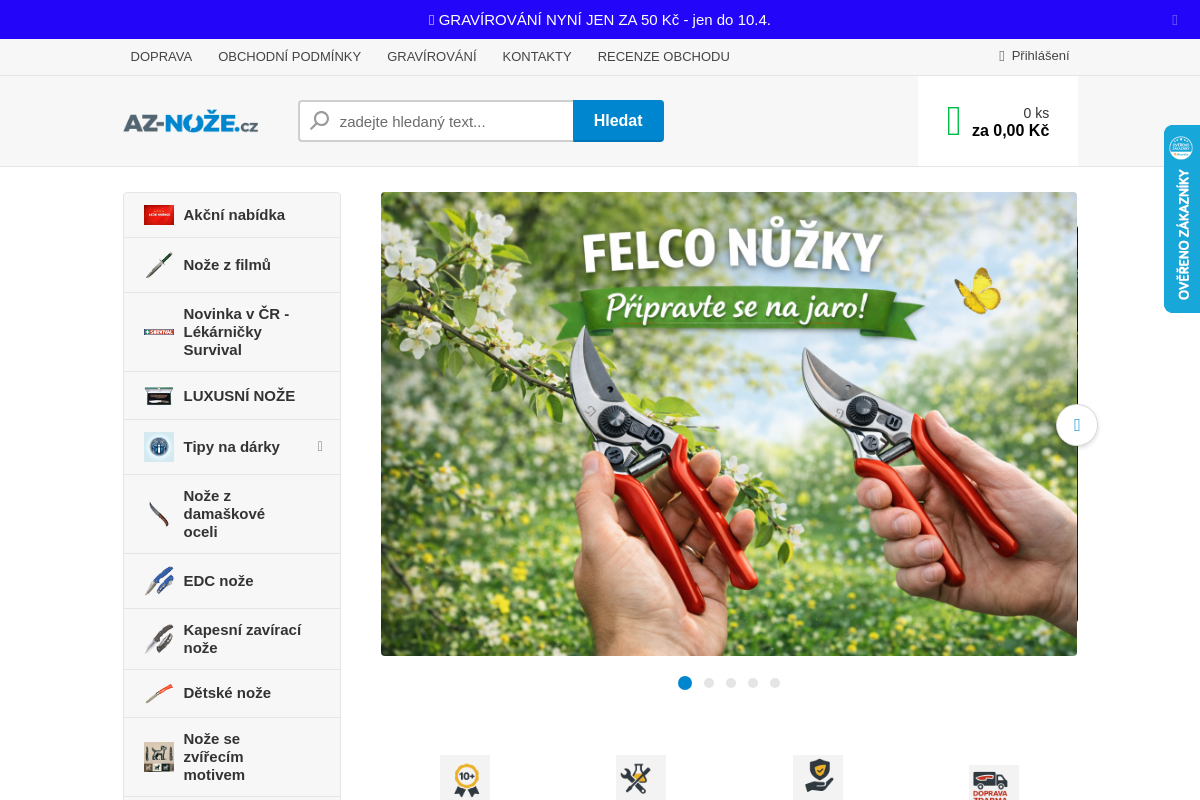Open the LUXUSNÍ NOŽE case icon

pos(158,395)
